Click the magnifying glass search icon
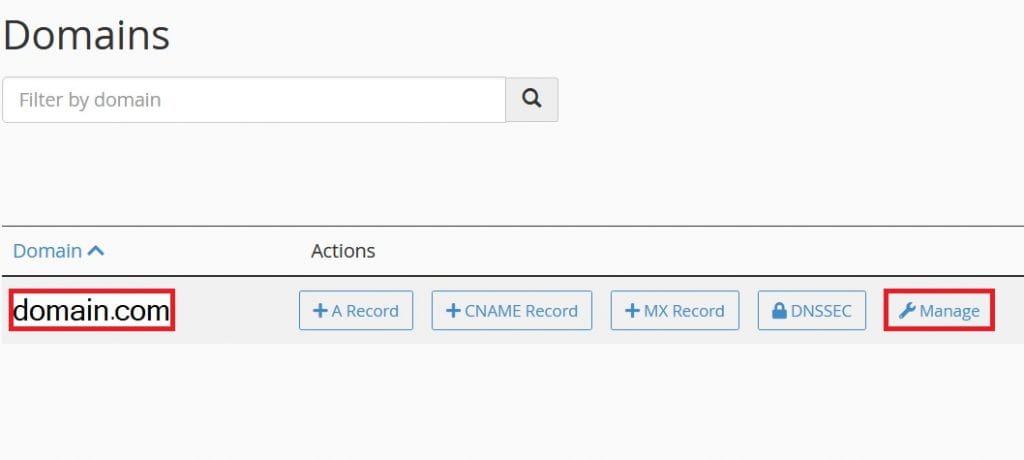1024x460 pixels. (532, 99)
